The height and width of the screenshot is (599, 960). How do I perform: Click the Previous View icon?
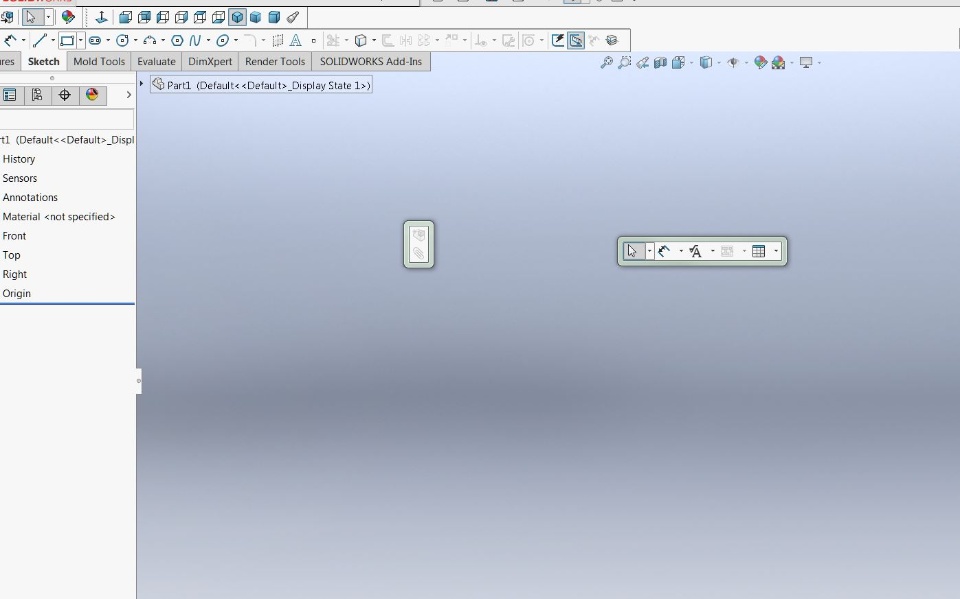click(642, 62)
